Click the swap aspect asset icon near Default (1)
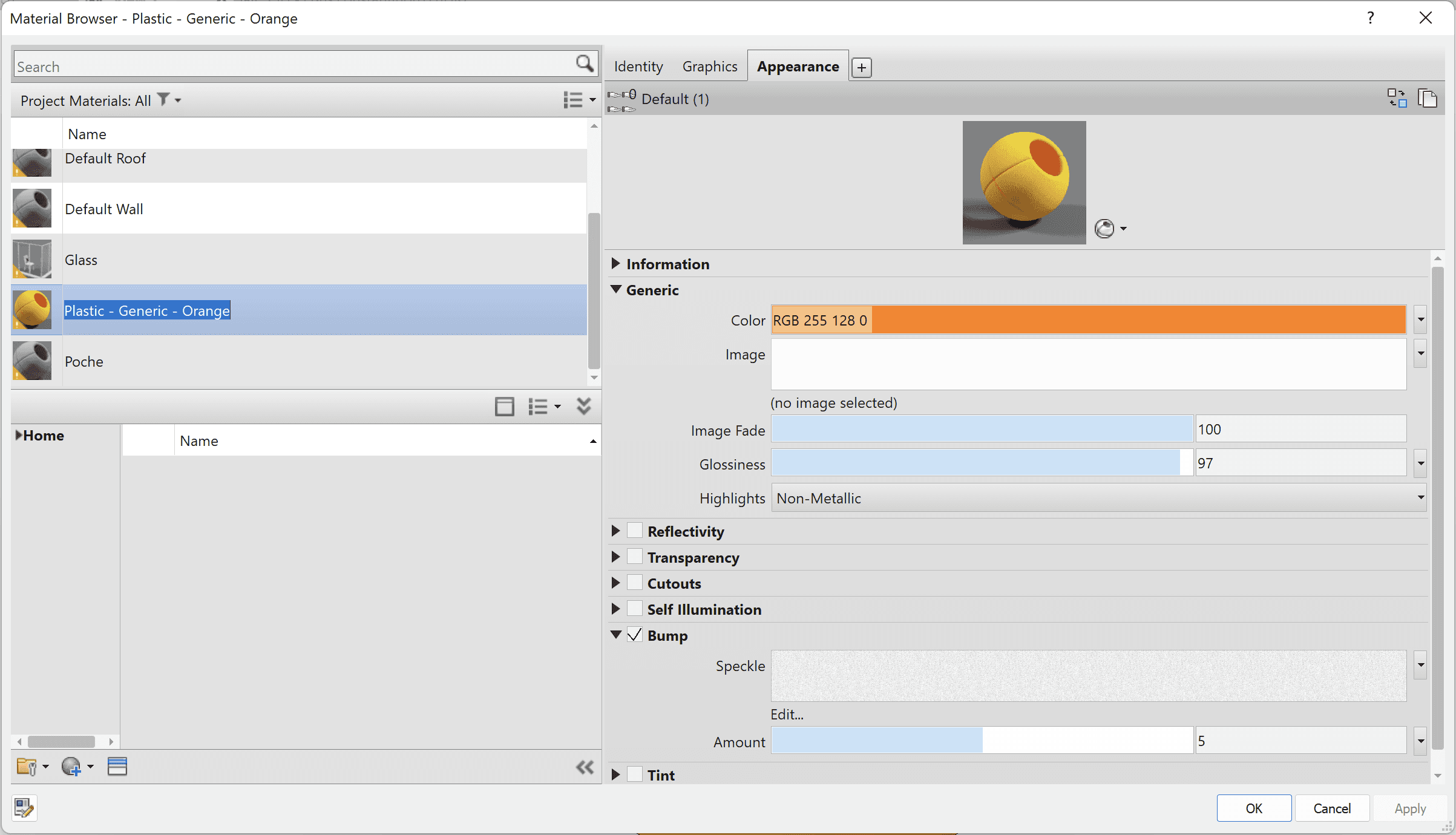The height and width of the screenshot is (835, 1456). point(1397,97)
